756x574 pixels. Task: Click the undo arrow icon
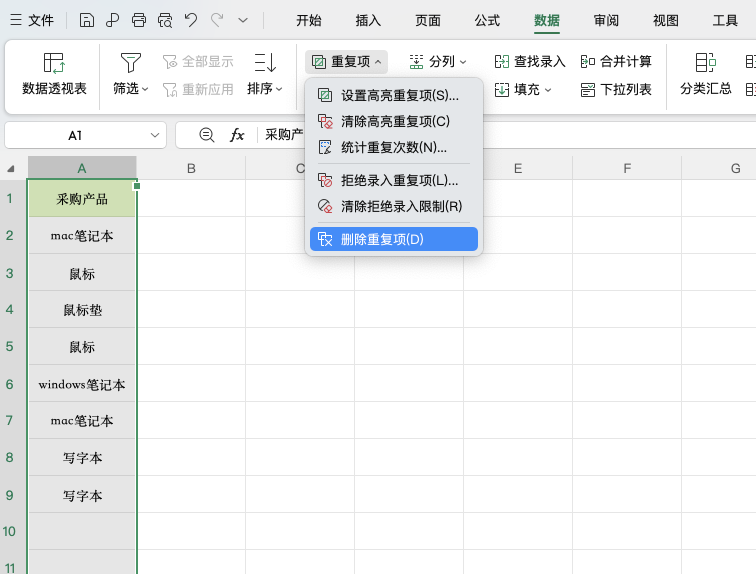click(191, 20)
